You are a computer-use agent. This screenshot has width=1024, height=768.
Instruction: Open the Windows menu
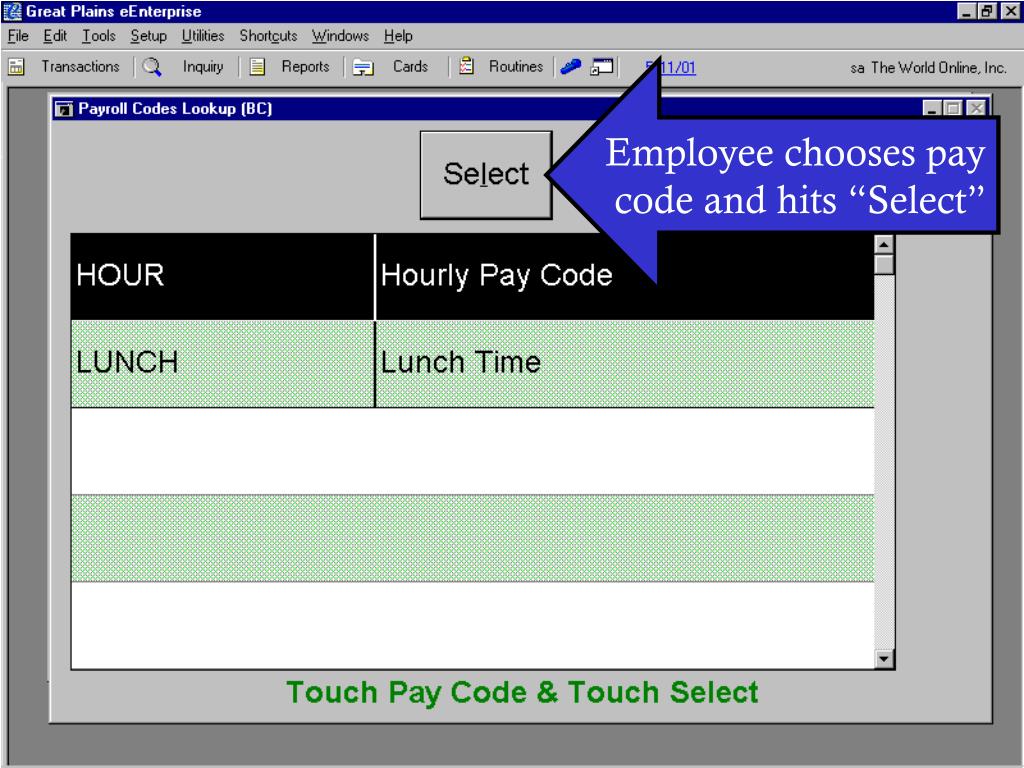point(340,36)
